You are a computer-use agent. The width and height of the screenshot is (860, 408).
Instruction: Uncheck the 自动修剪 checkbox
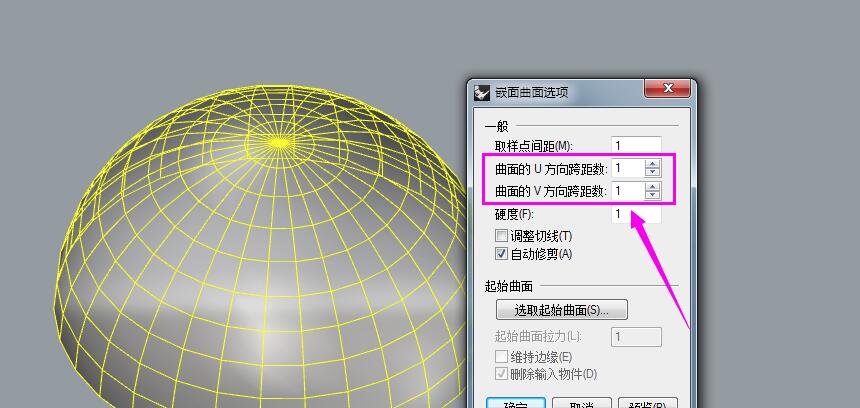click(501, 254)
